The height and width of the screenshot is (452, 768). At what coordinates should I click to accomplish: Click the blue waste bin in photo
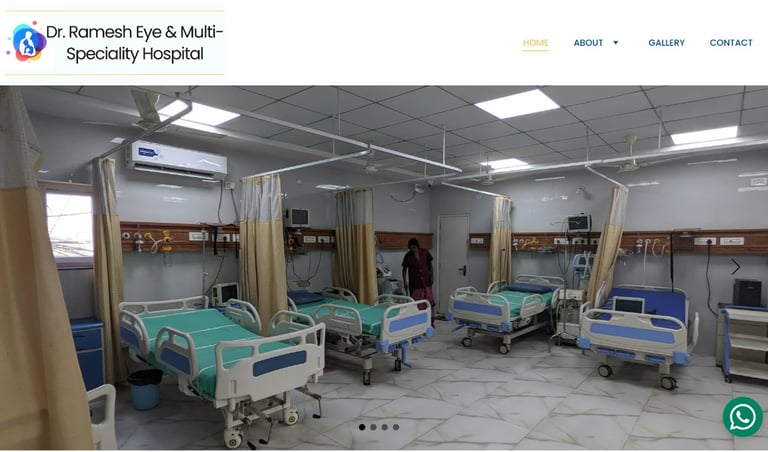tap(145, 389)
